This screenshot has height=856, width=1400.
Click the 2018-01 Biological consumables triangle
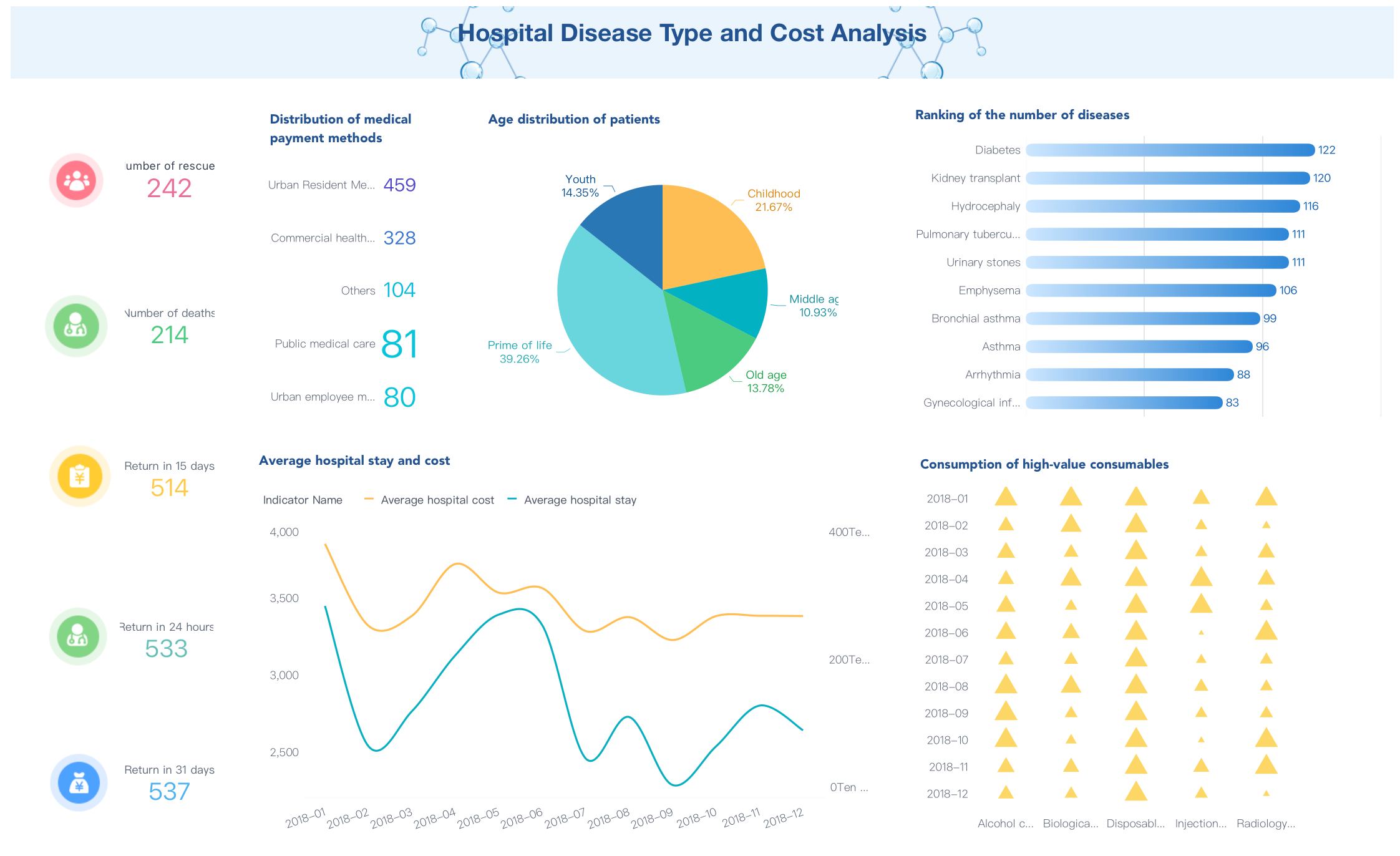point(1071,496)
